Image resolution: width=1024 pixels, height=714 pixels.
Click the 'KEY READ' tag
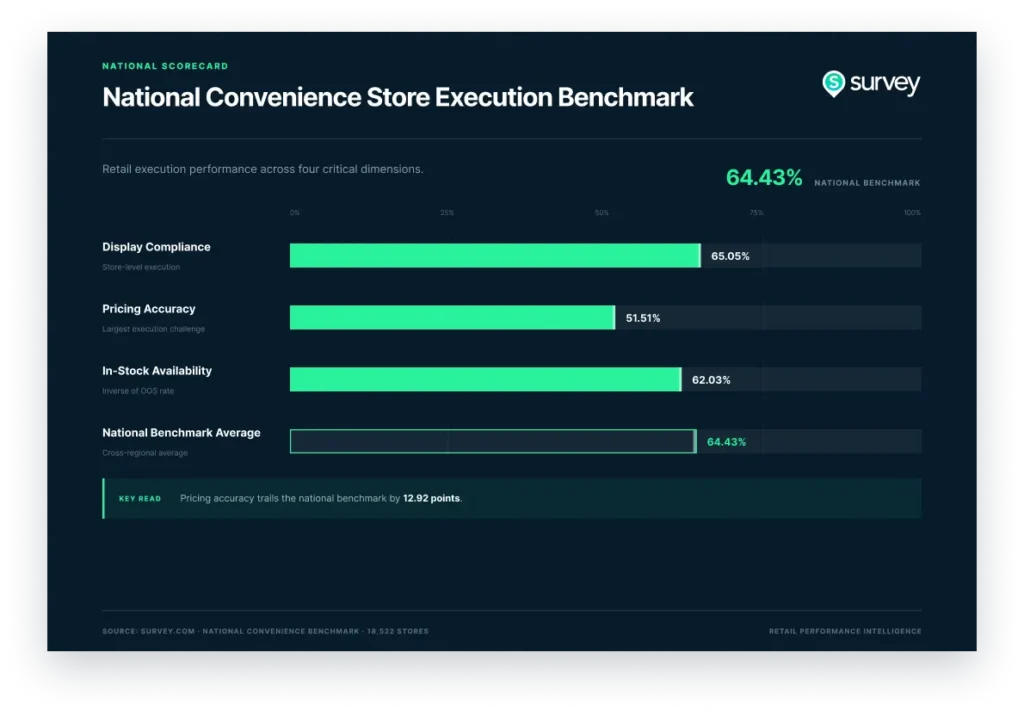(x=140, y=498)
